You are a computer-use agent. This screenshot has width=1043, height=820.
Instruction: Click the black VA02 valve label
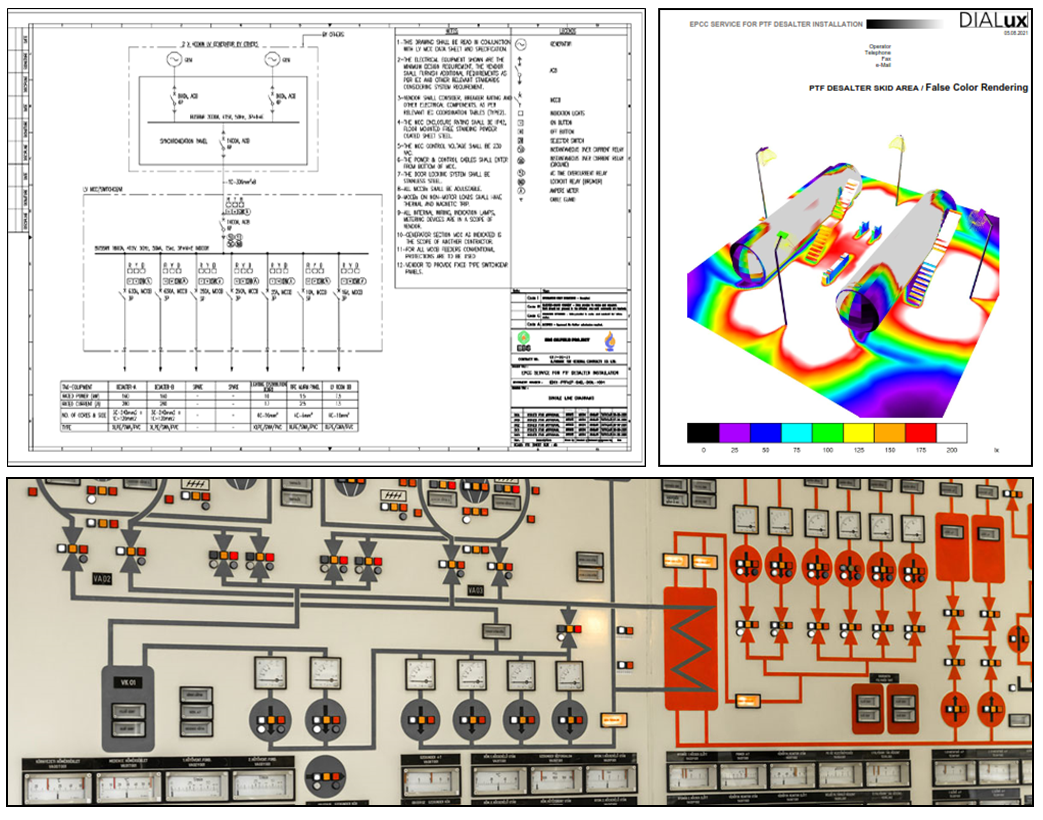pyautogui.click(x=102, y=579)
